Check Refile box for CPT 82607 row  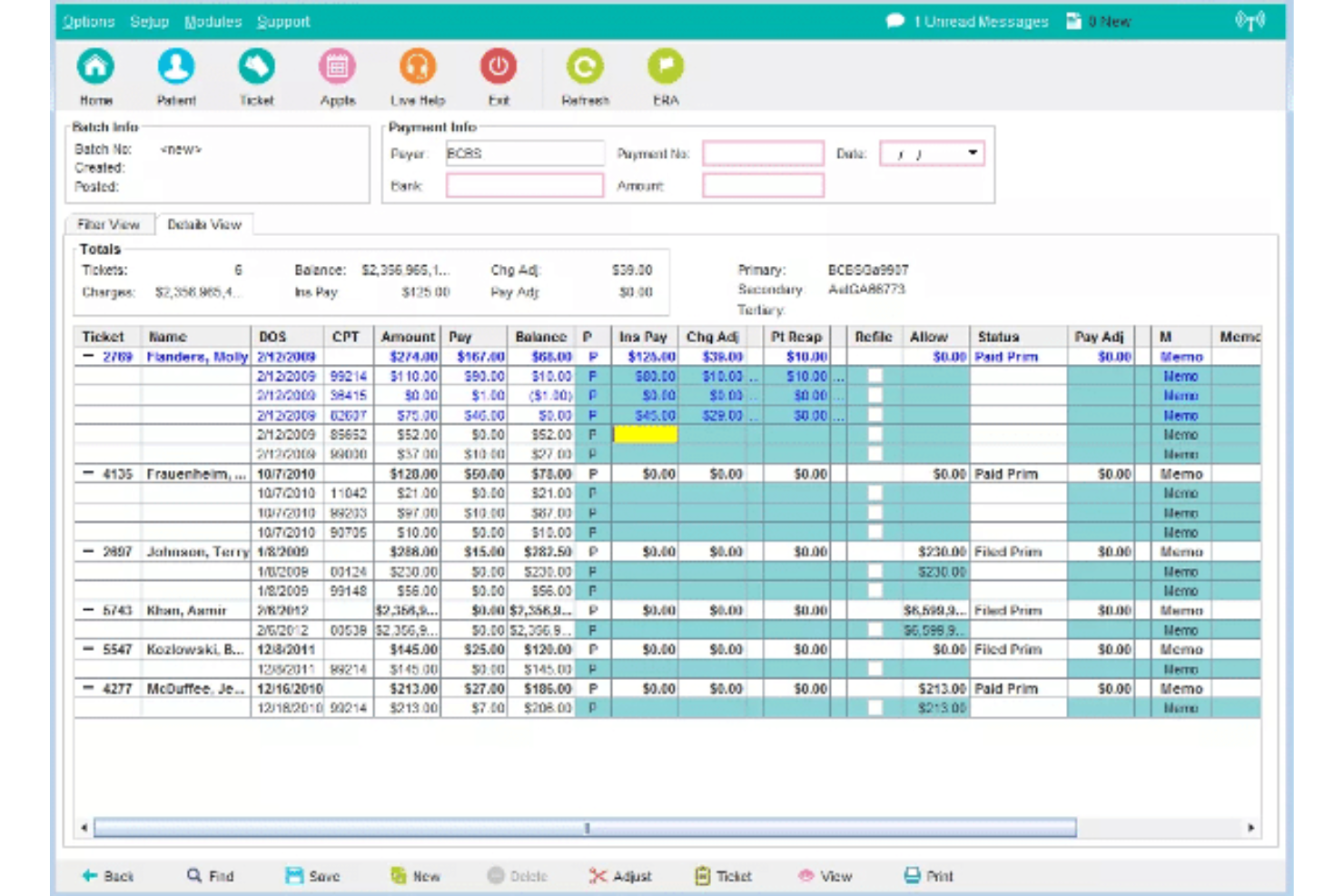875,415
